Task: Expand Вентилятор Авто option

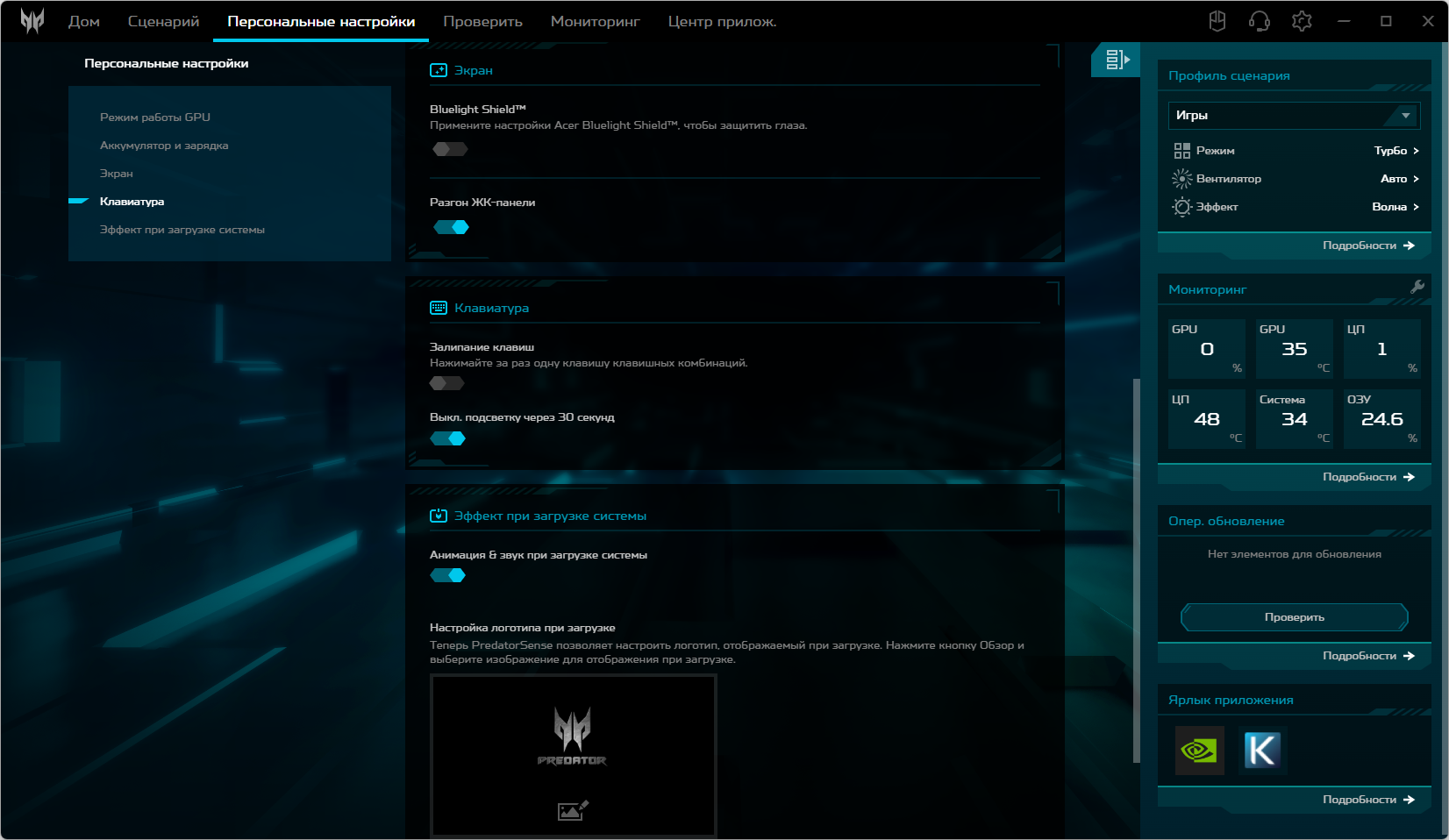Action: tap(1400, 179)
